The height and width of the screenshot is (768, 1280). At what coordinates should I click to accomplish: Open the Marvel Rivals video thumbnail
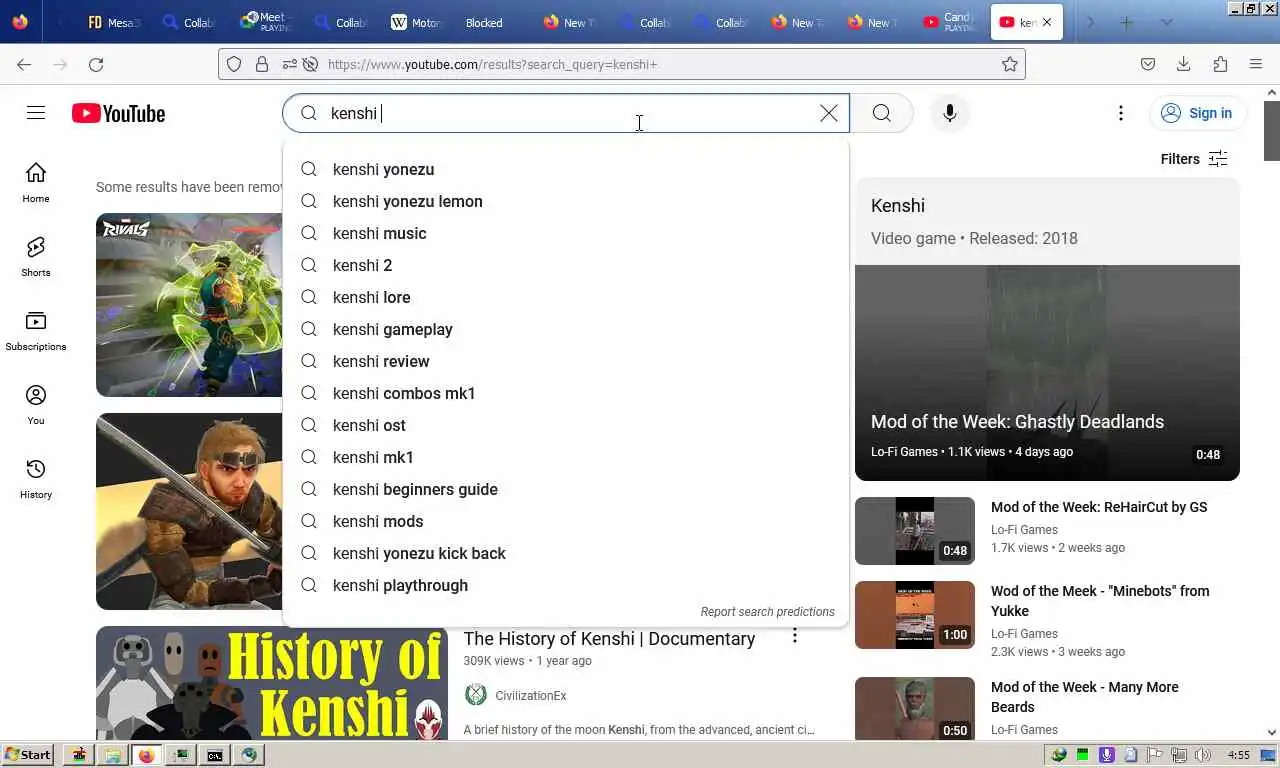[x=189, y=305]
